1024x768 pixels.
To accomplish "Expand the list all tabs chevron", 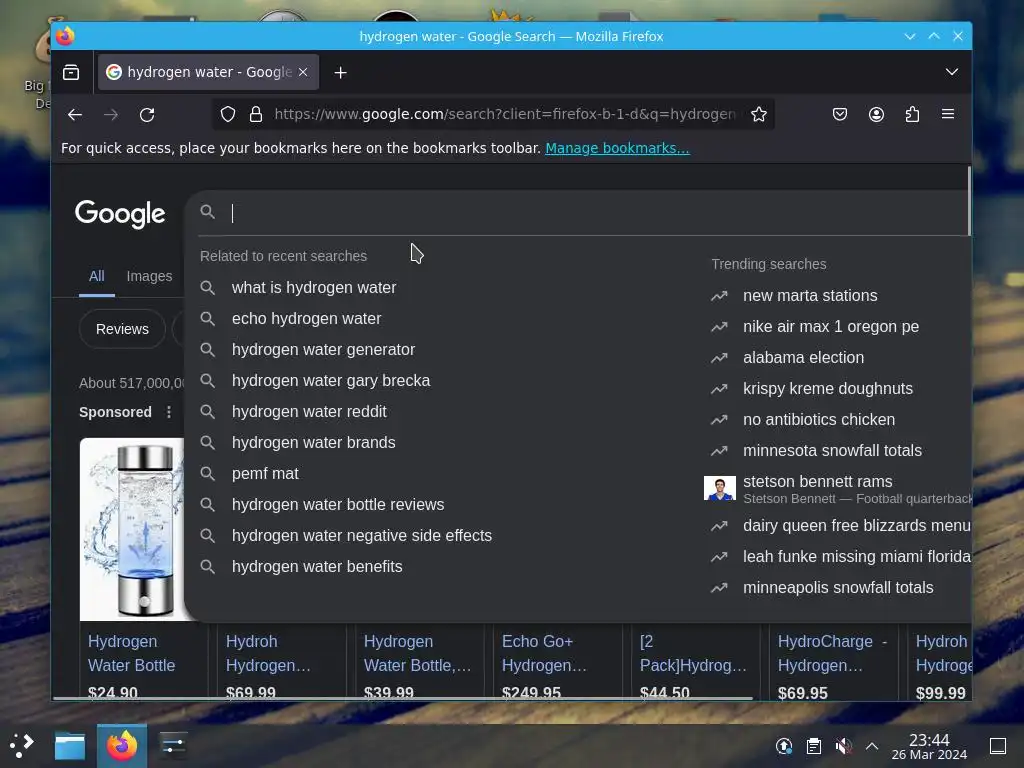I will (952, 72).
